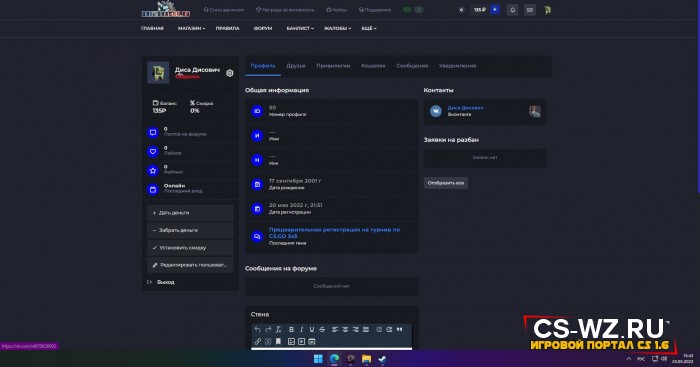Expand the БАНЛИСТ dropdown menu
This screenshot has width=700, height=367.
[300, 28]
